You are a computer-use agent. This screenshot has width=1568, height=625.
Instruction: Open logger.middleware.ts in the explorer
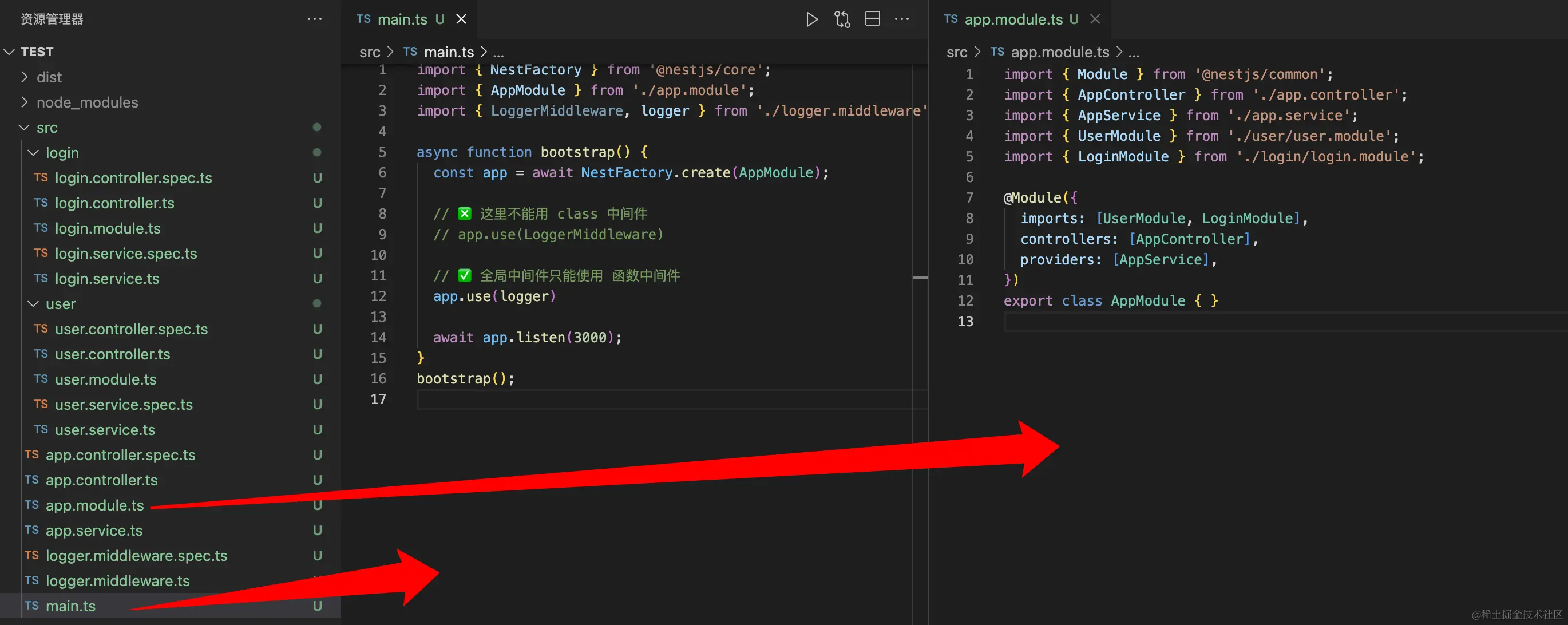coord(117,580)
